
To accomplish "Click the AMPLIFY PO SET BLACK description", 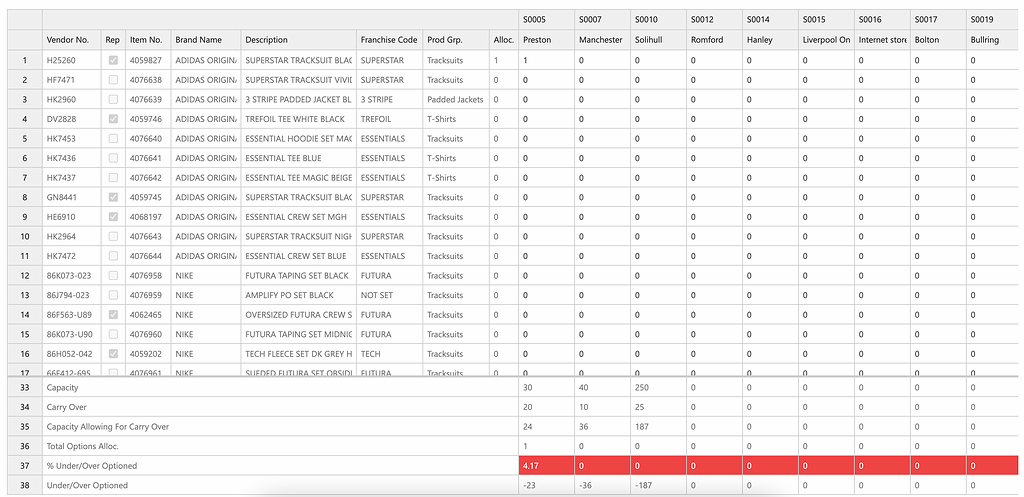I will click(298, 295).
